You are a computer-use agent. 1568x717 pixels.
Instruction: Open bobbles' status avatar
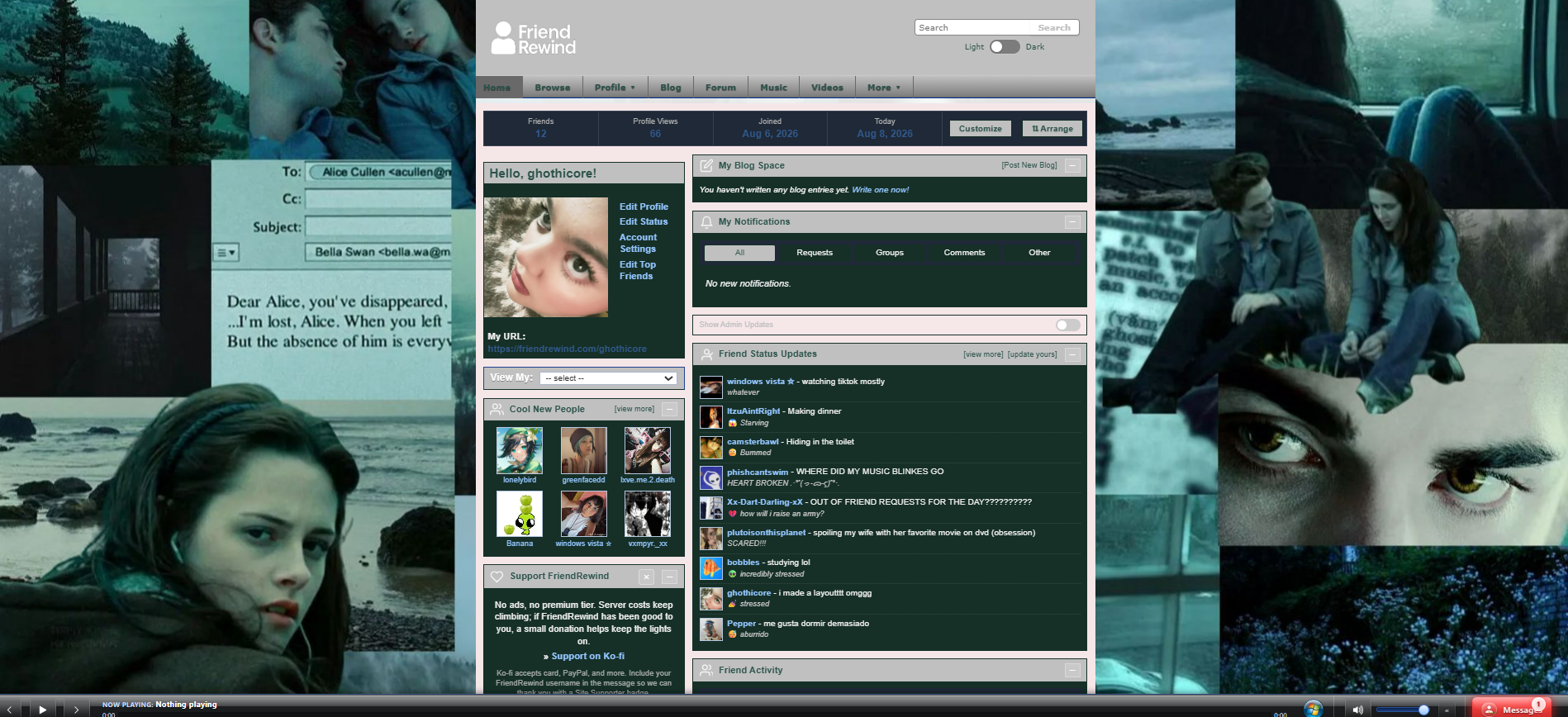tap(711, 568)
